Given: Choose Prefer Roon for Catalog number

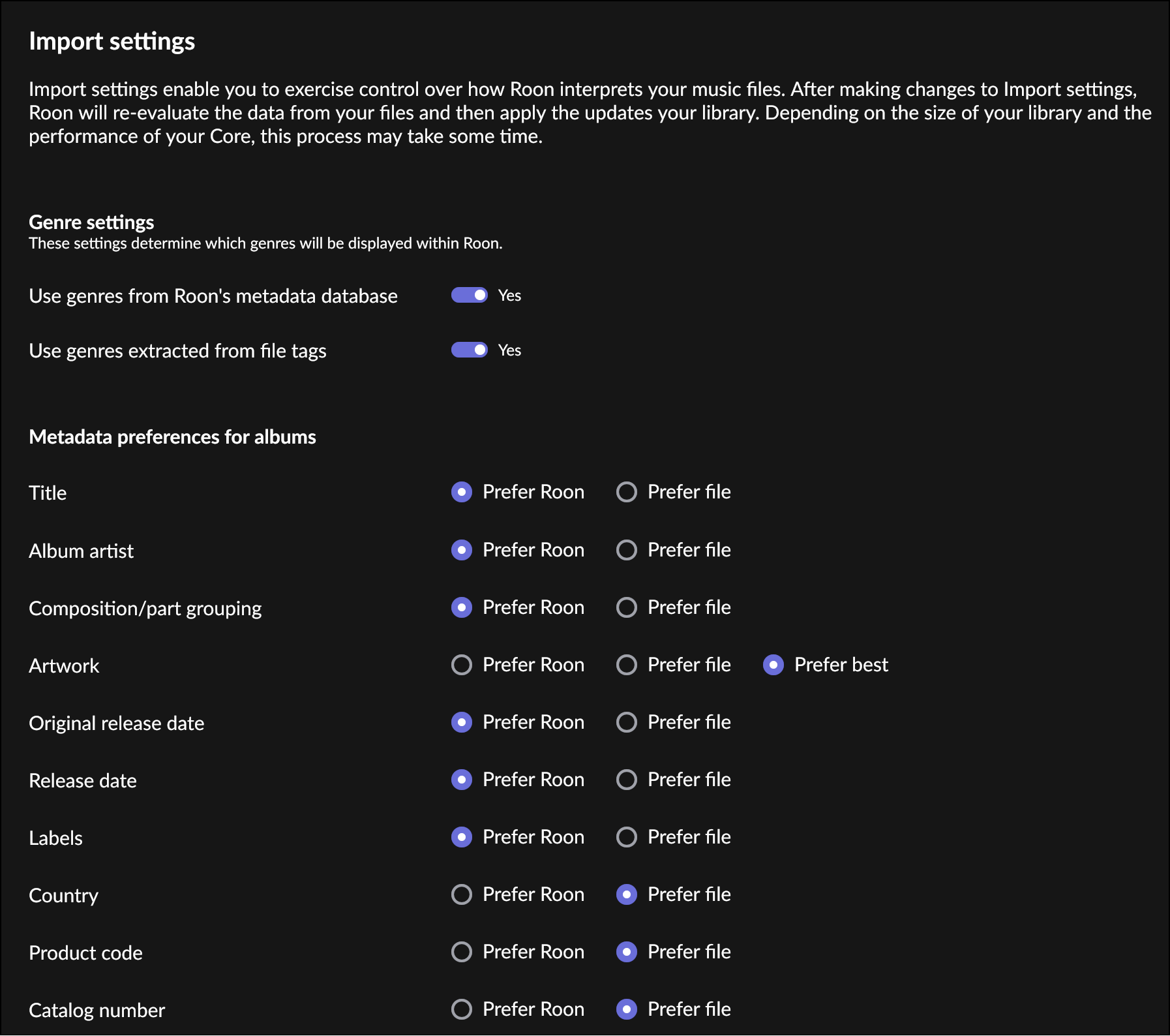Looking at the screenshot, I should pos(462,1009).
